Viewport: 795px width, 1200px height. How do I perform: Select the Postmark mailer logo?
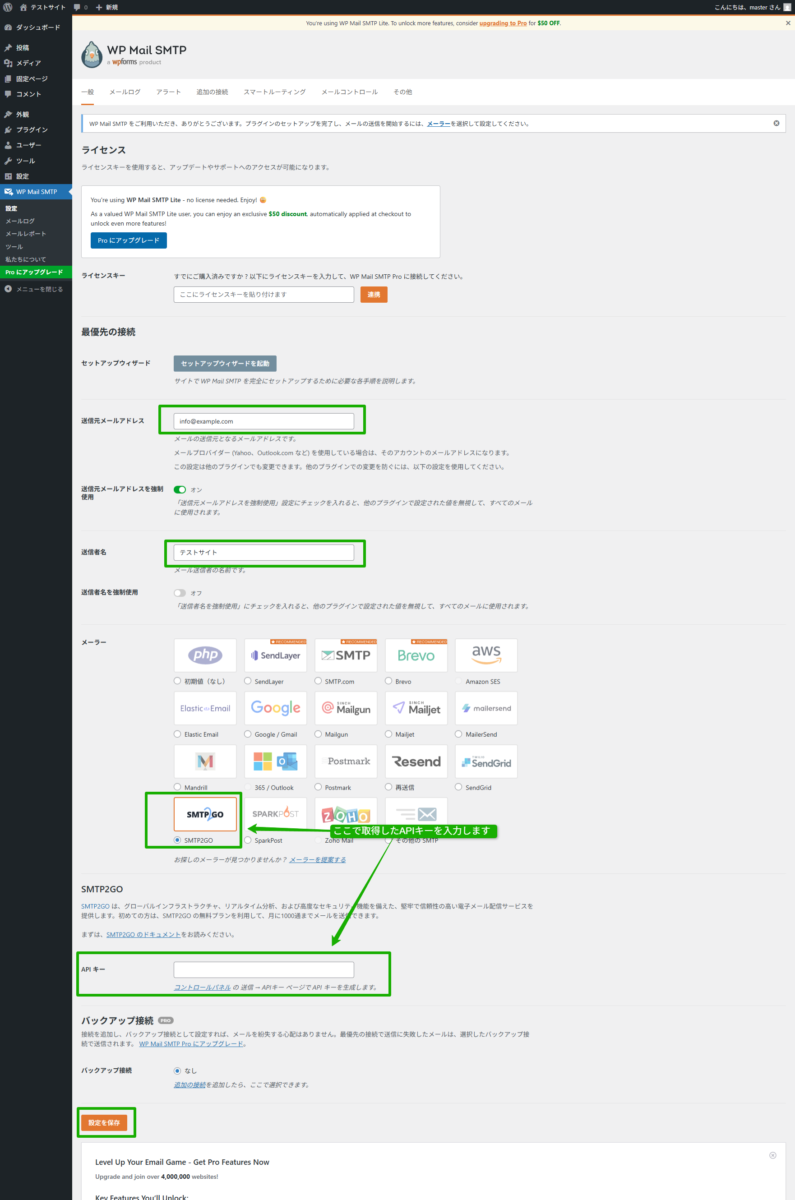[346, 761]
